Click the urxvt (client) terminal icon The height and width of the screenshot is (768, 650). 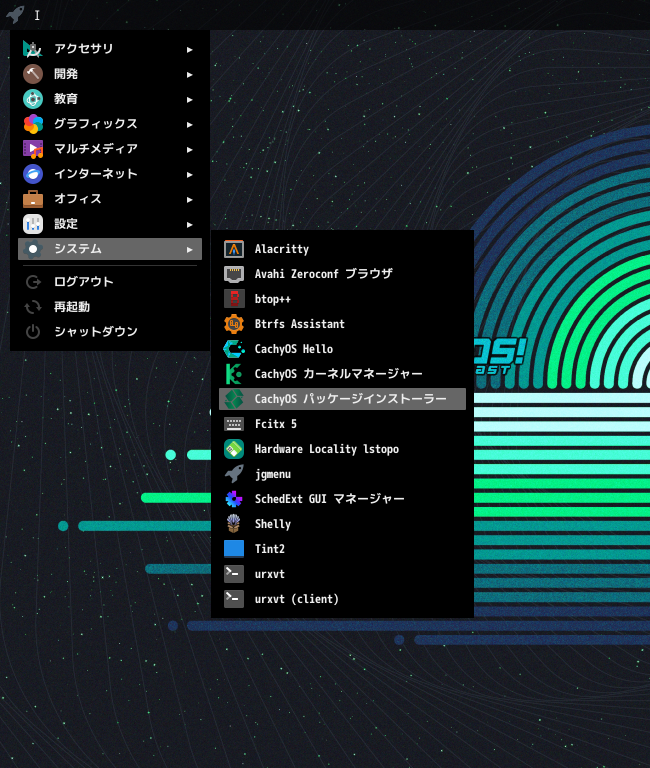(234, 599)
